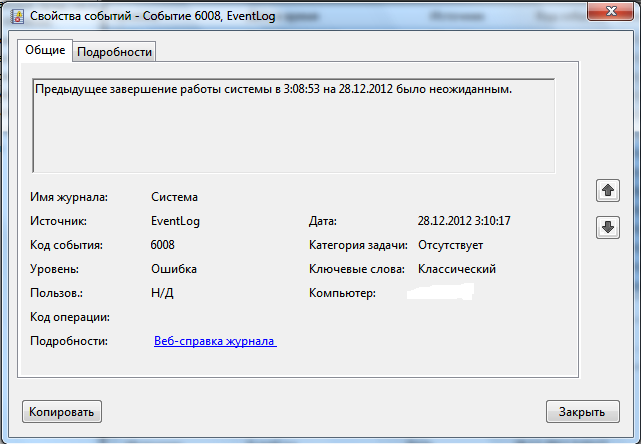Click the task category value Отсутствует
641x444 pixels.
pyautogui.click(x=450, y=245)
